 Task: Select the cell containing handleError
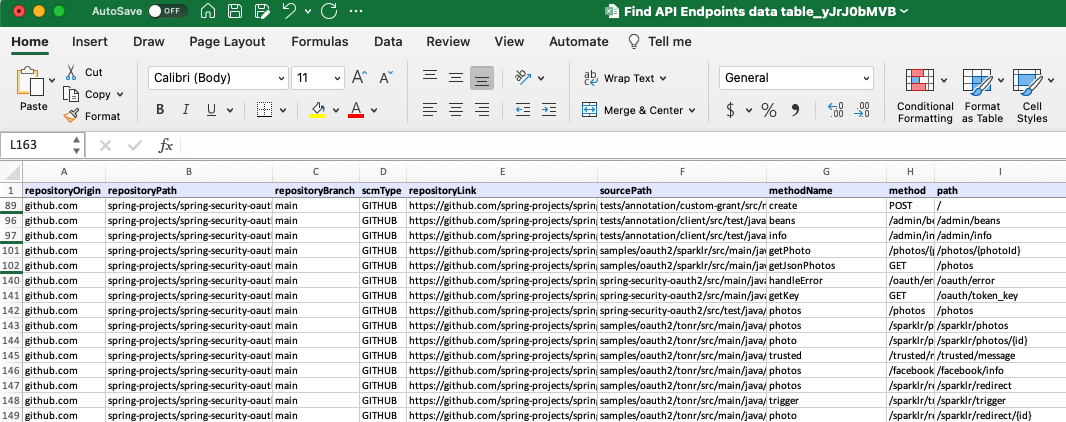click(826, 280)
